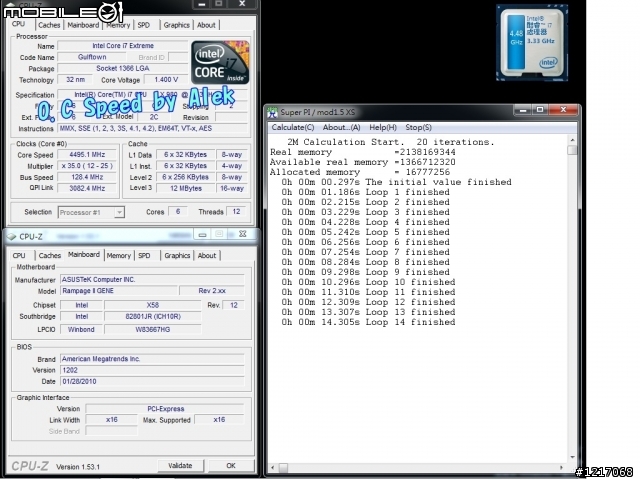This screenshot has height=480, width=640.
Task: Click Super PI scroll down arrow
Action: pos(573,457)
